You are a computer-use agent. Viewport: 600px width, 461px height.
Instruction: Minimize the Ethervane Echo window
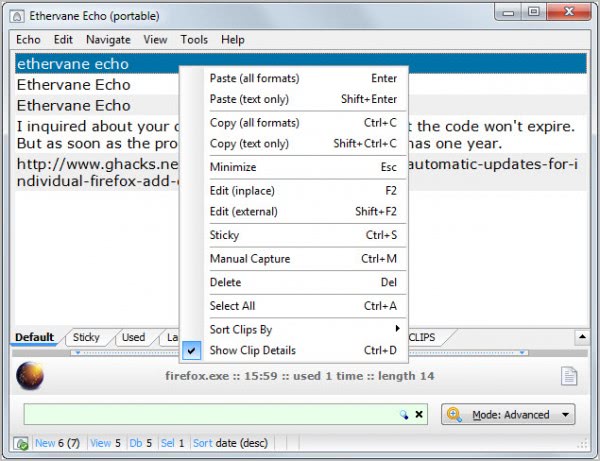coord(508,12)
